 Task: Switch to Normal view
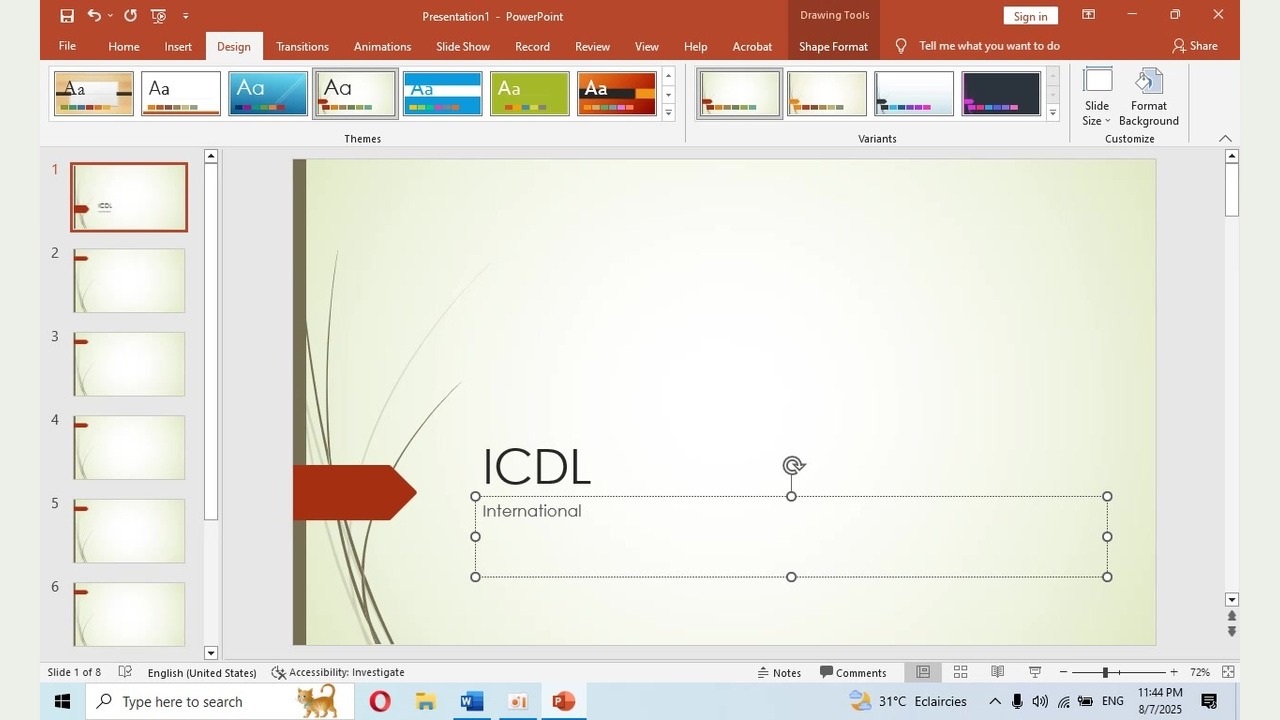923,672
